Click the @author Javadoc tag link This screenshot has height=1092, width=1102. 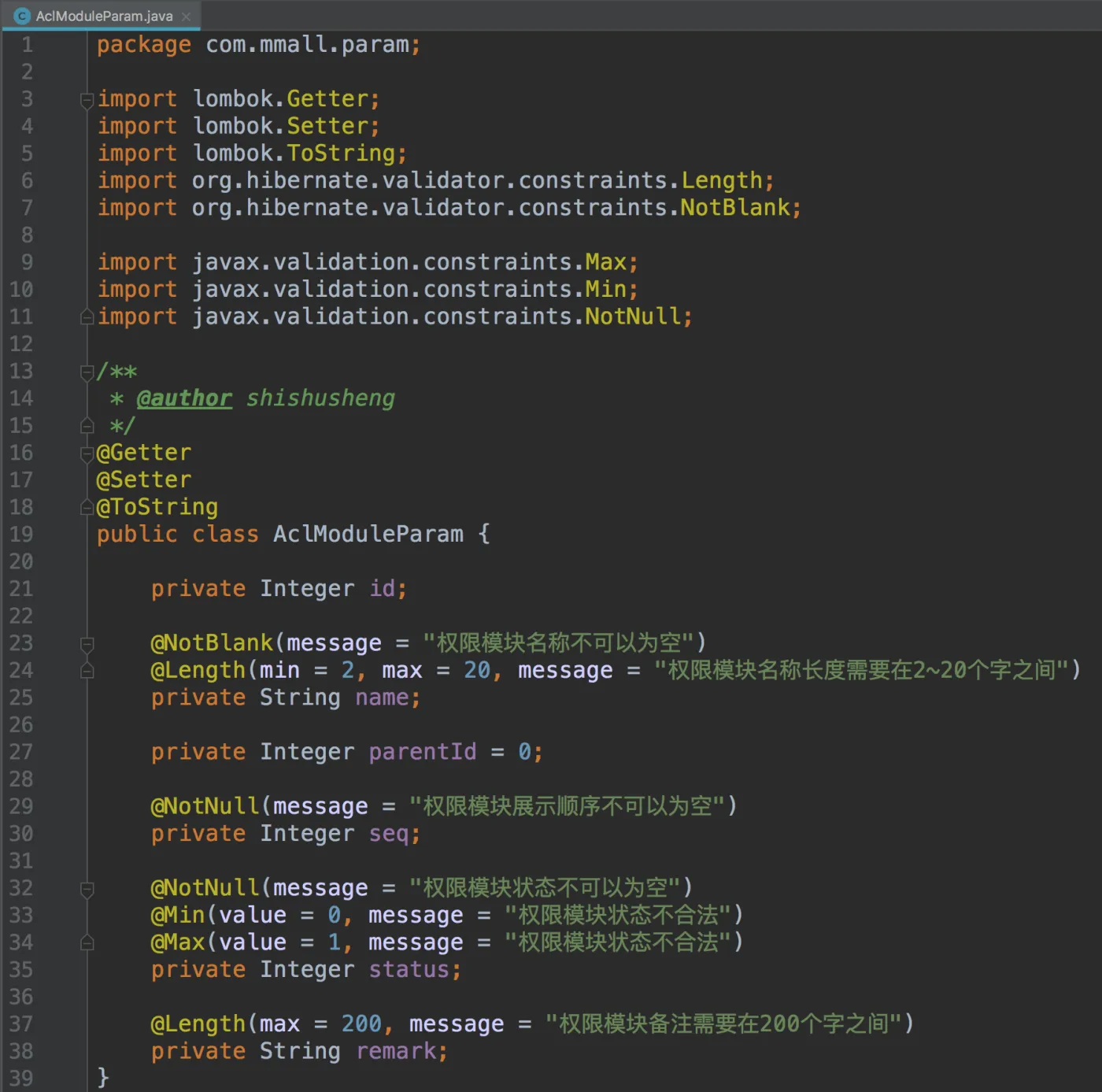click(x=184, y=398)
